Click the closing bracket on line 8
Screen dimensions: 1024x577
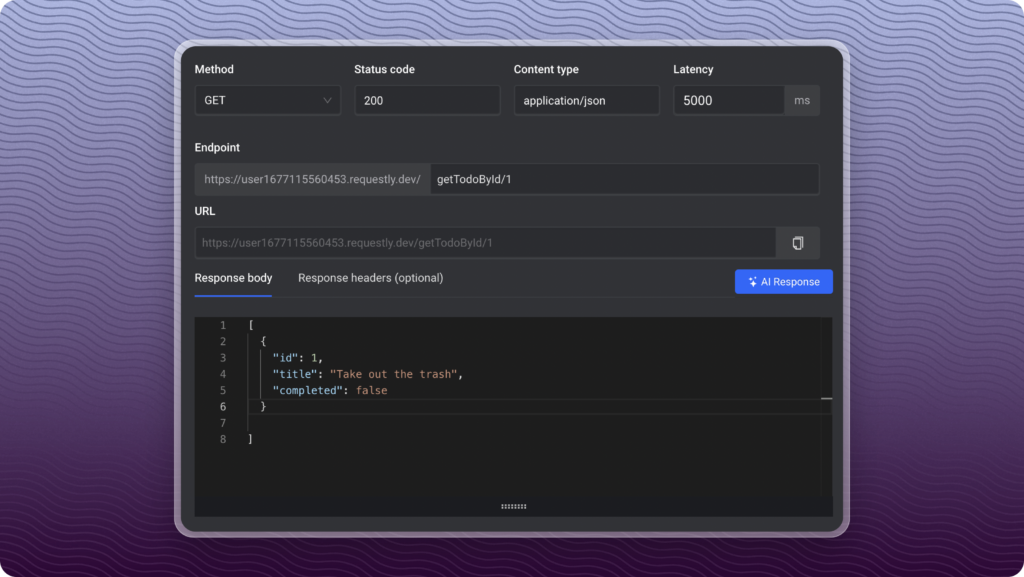(250, 439)
